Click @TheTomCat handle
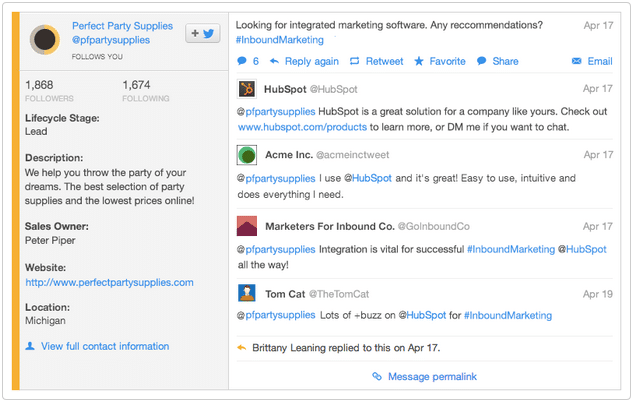This screenshot has width=632, height=401. click(x=339, y=294)
